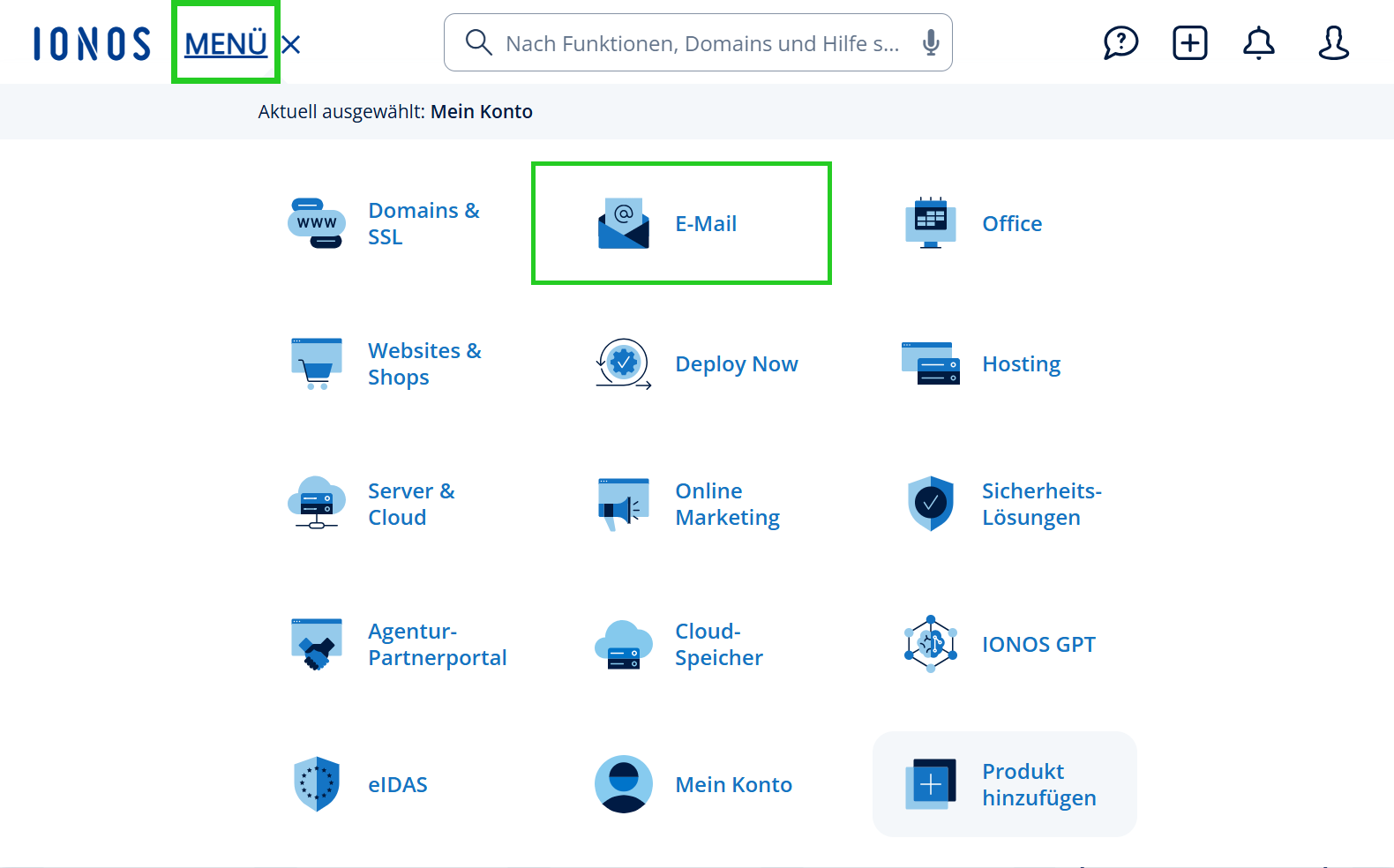Open the help chat bubble icon
Viewport: 1394px width, 868px height.
coord(1120,42)
